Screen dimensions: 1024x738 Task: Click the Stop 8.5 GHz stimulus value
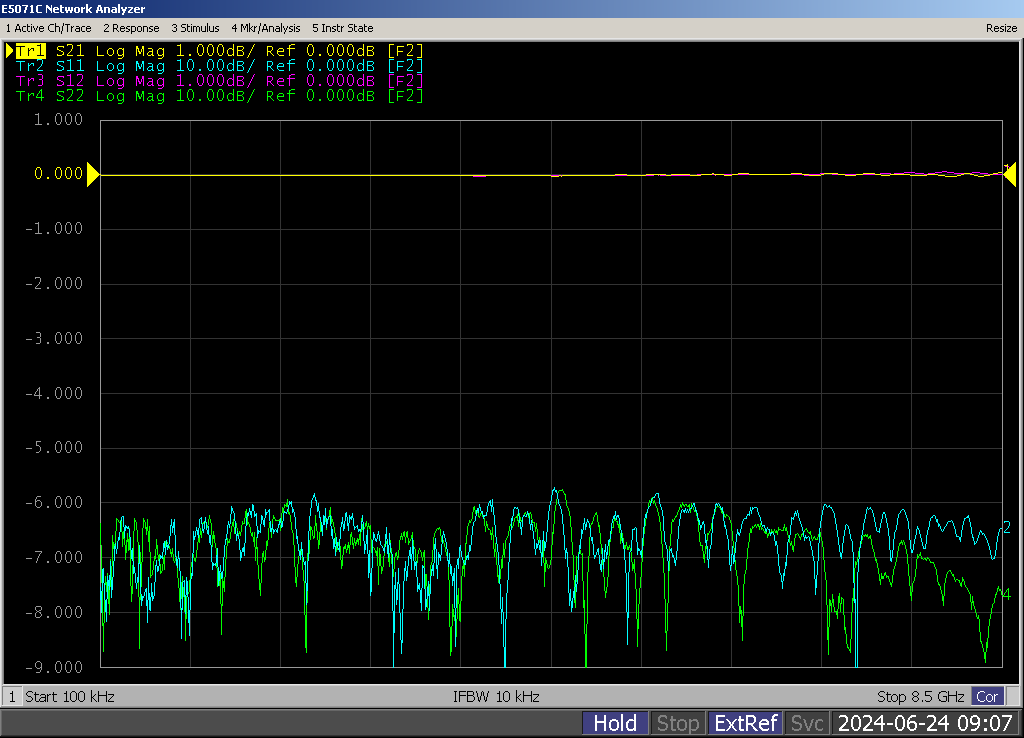tap(920, 696)
